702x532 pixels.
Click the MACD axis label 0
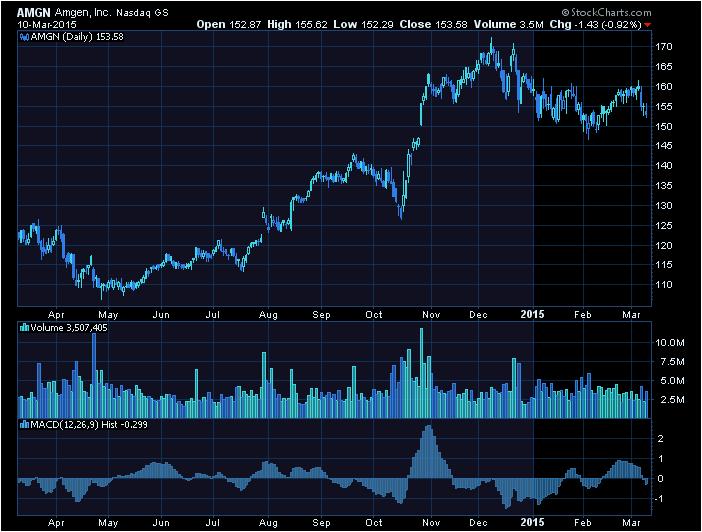coord(660,479)
